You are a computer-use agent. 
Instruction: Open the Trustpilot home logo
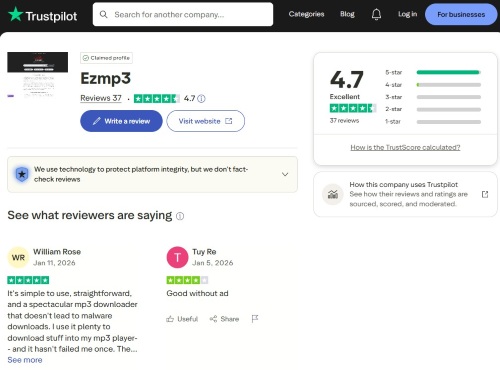coord(42,15)
